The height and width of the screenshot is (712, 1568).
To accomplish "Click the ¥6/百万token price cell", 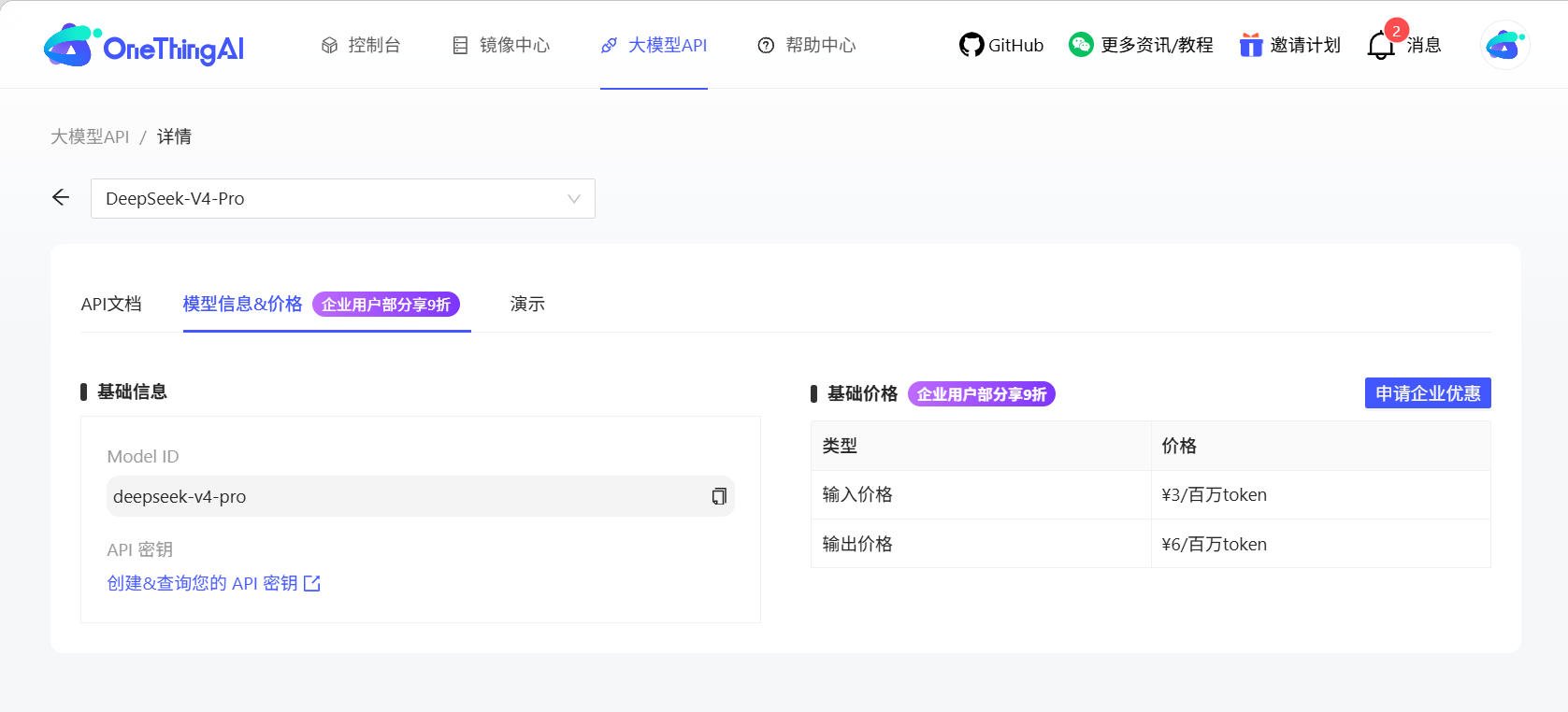I will 1321,544.
